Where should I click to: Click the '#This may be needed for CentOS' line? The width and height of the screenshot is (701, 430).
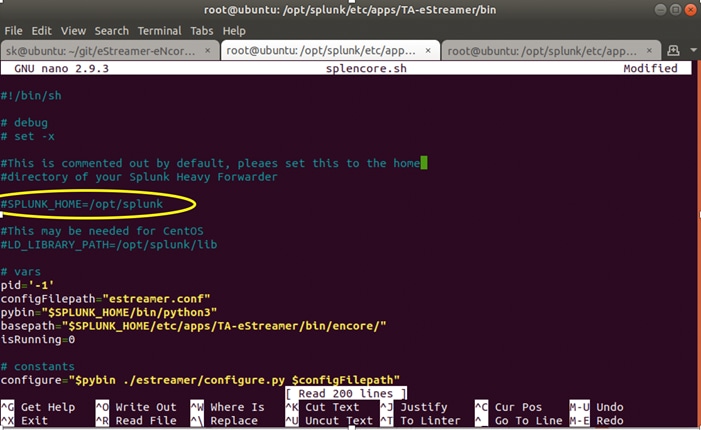point(102,231)
